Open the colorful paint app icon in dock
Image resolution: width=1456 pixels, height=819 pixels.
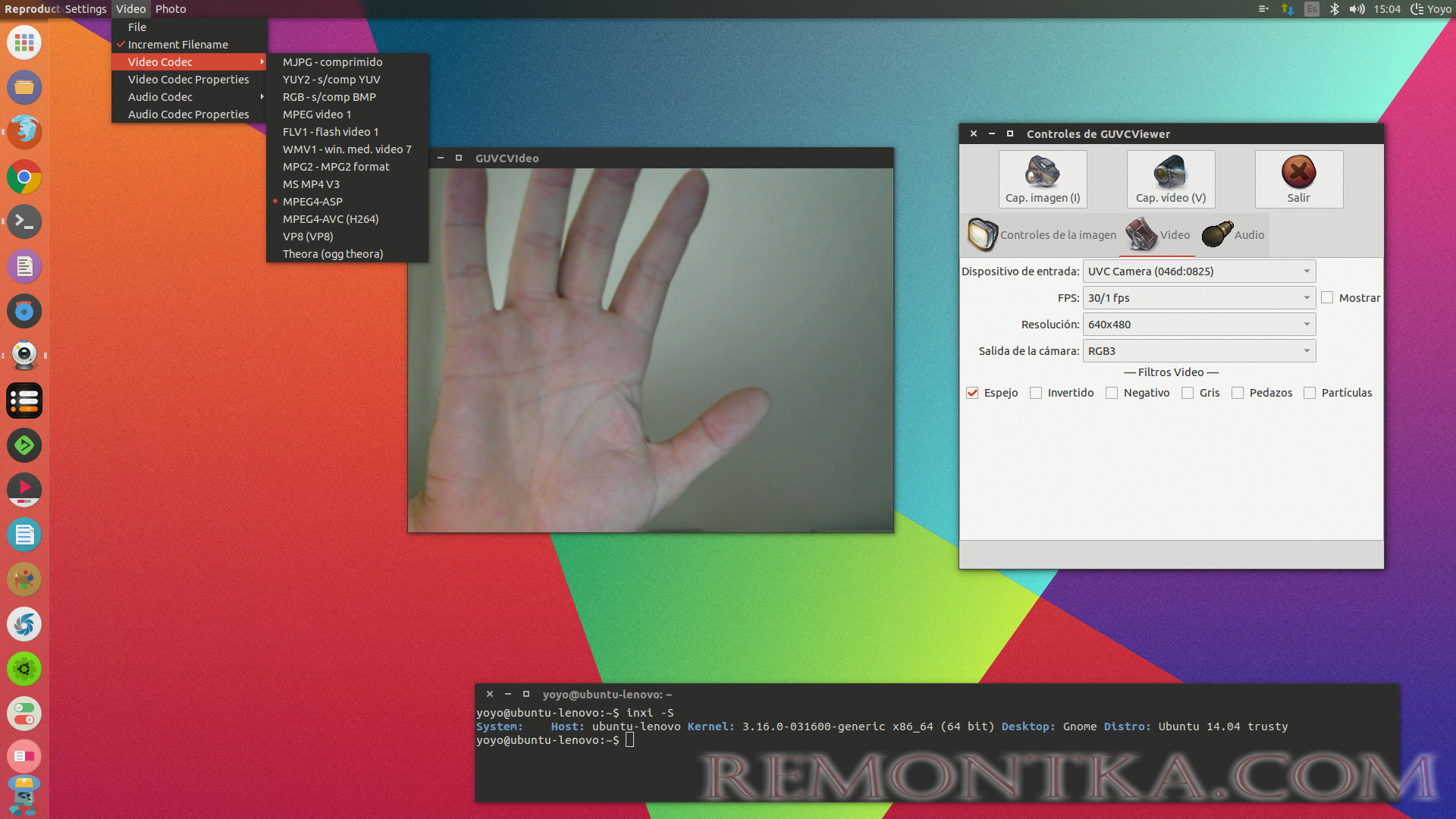pos(24,579)
